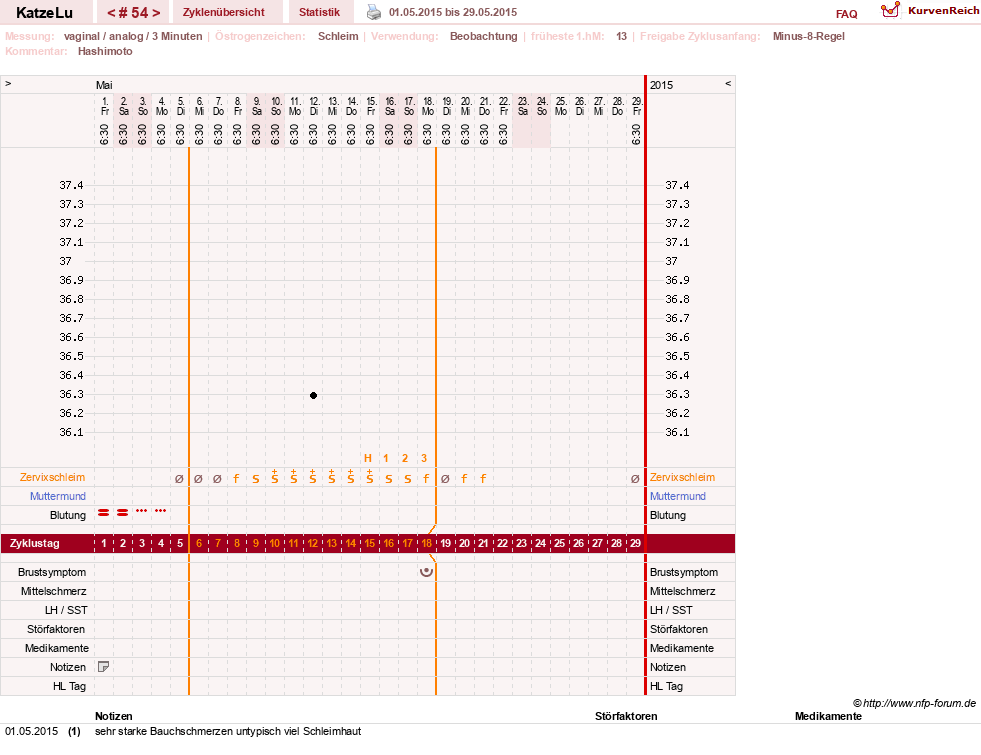
Task: Click the count marker 3 above day 18
Action: point(424,458)
